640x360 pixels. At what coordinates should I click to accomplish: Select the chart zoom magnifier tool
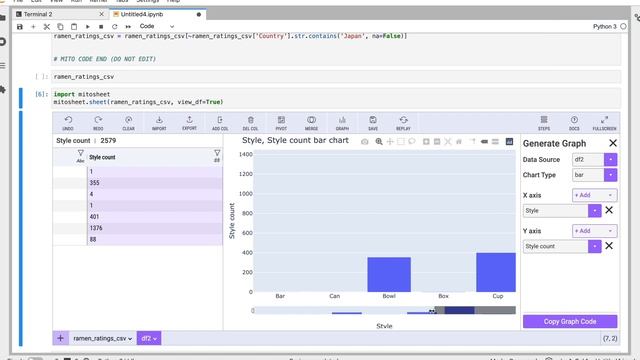pyautogui.click(x=379, y=142)
